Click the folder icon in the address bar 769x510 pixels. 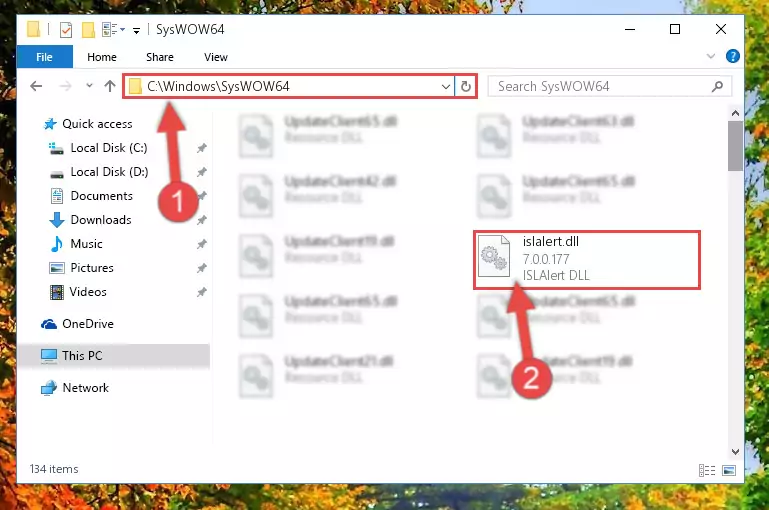click(135, 87)
